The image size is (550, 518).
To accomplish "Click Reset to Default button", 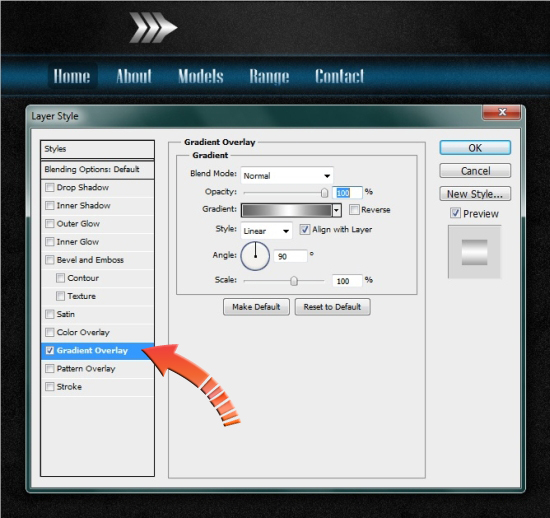I will click(x=332, y=307).
